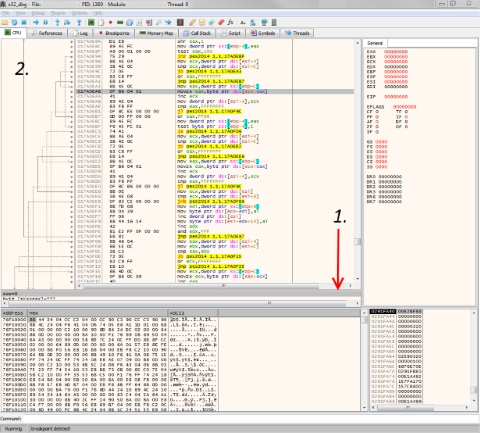Select the CPU tab

click(13, 33)
